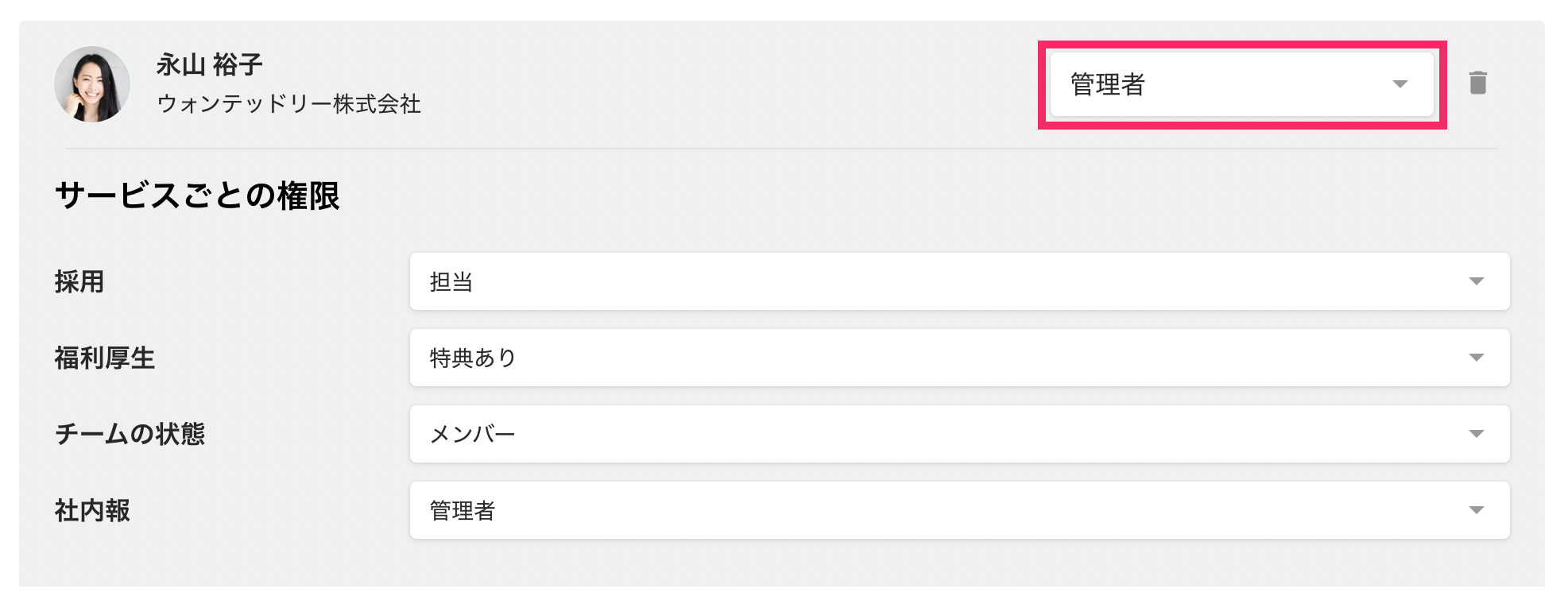
Task: Click the arrow icon on the 採用 dropdown
Action: (1476, 281)
